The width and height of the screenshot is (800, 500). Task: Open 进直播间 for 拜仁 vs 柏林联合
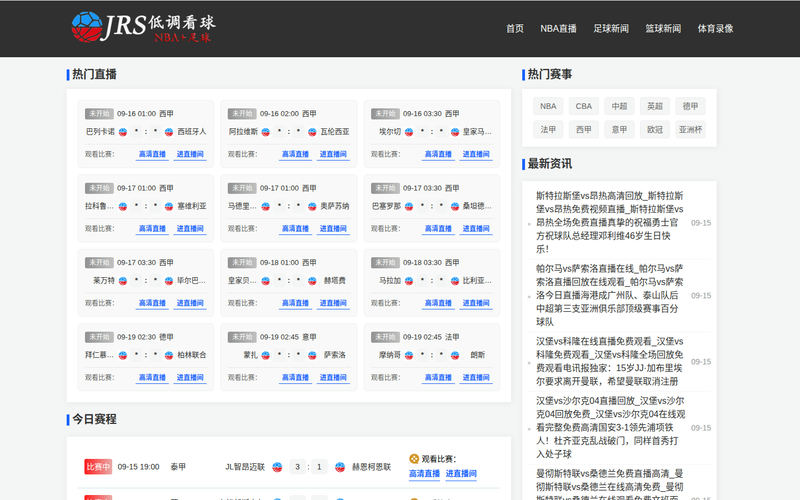pos(190,378)
